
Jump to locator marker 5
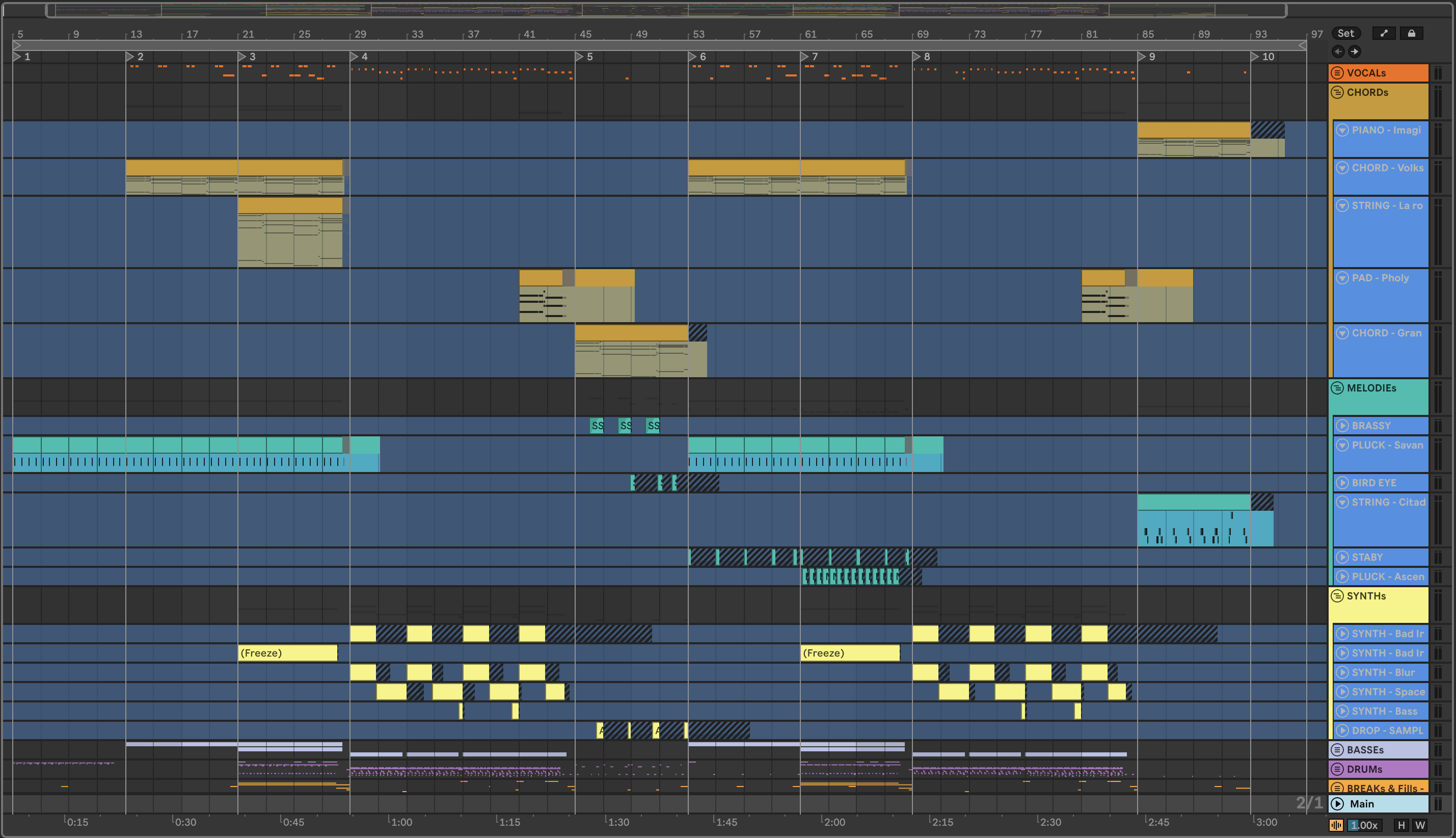[x=580, y=57]
